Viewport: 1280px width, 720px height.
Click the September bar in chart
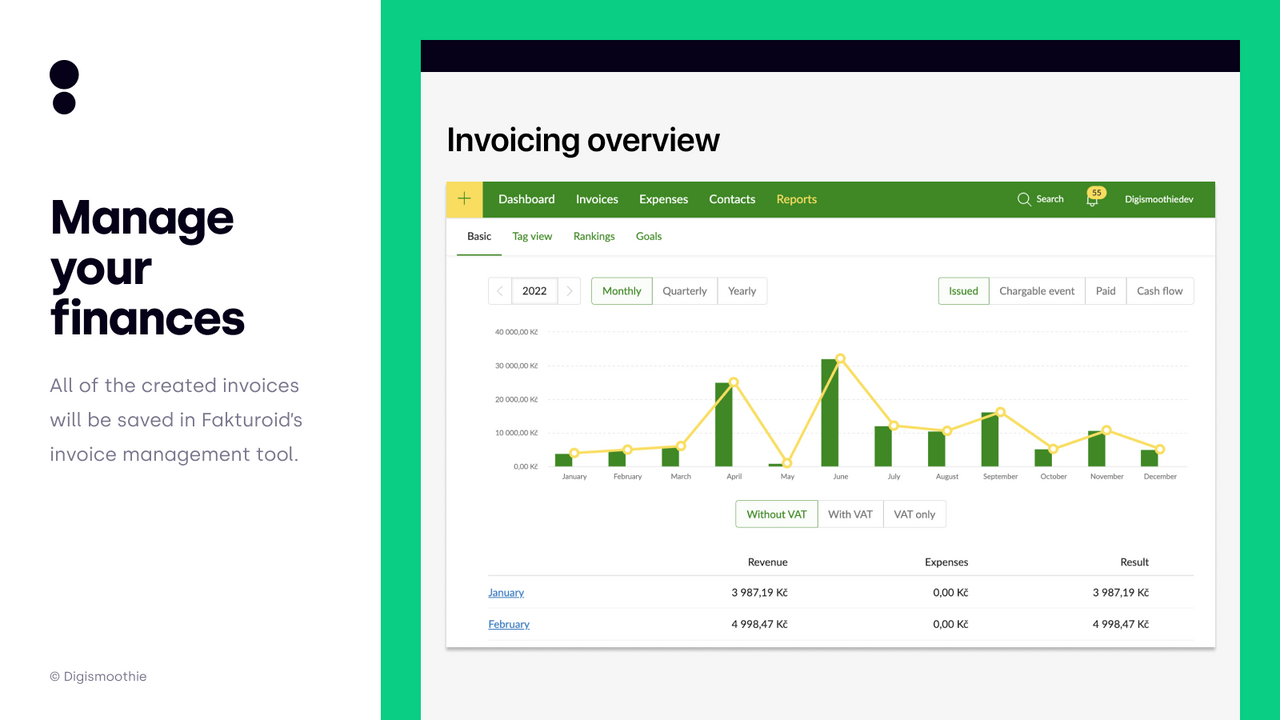tap(990, 440)
